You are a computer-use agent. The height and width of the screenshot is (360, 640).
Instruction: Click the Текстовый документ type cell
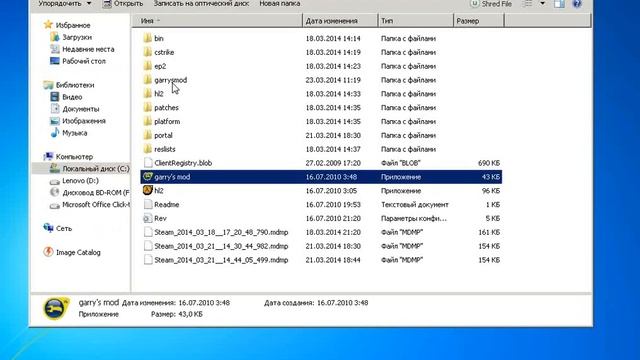[415, 204]
